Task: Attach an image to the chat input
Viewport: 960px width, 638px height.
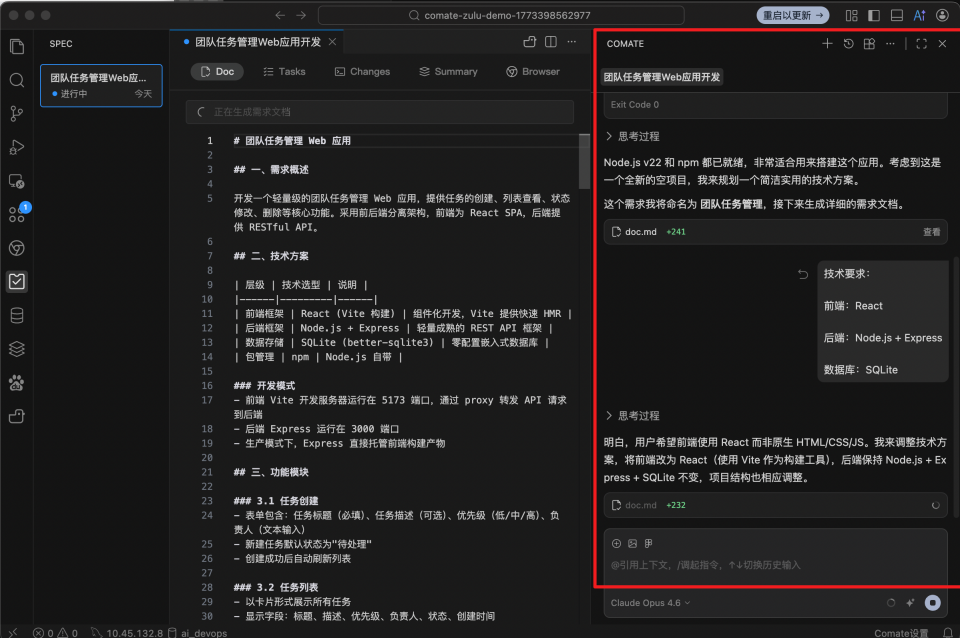Action: pos(632,543)
